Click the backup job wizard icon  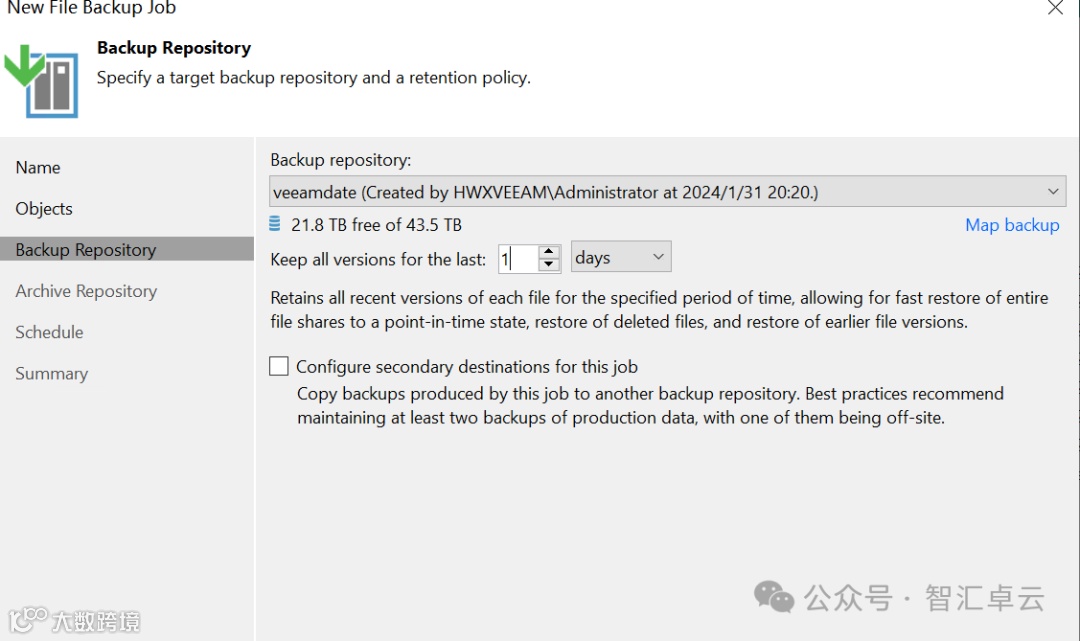pos(42,79)
